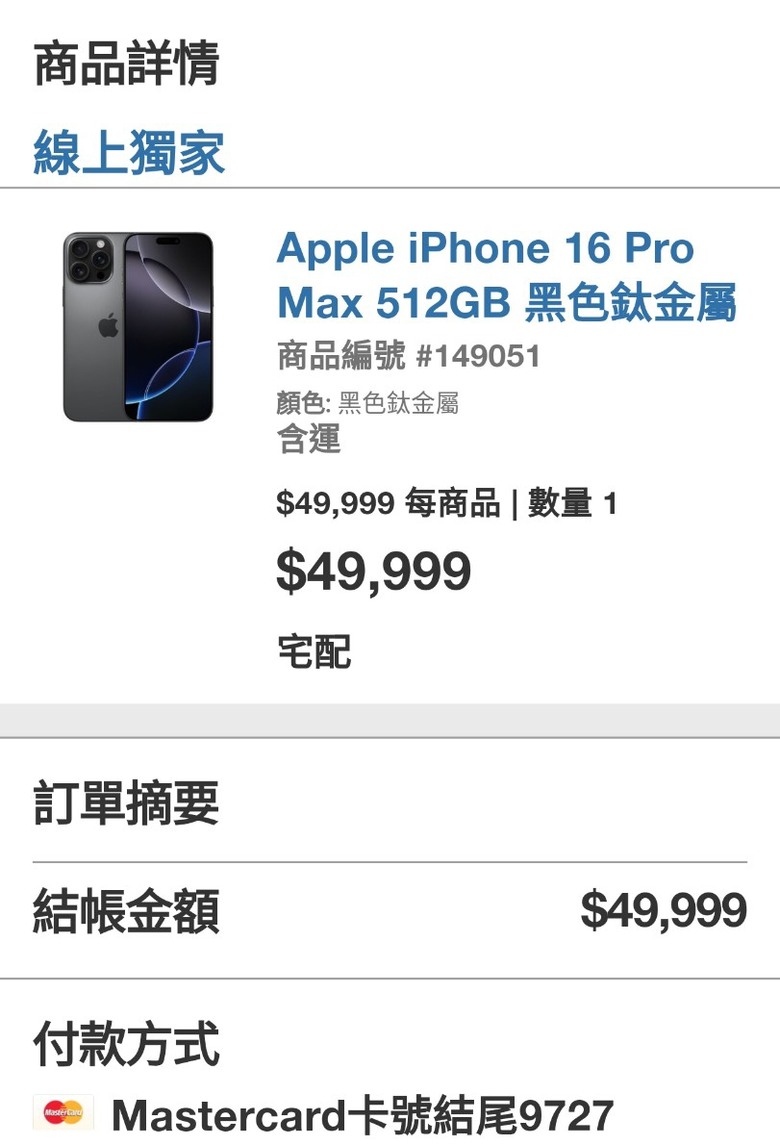Select the 線上獨家 section link
The image size is (780, 1145).
[x=129, y=153]
